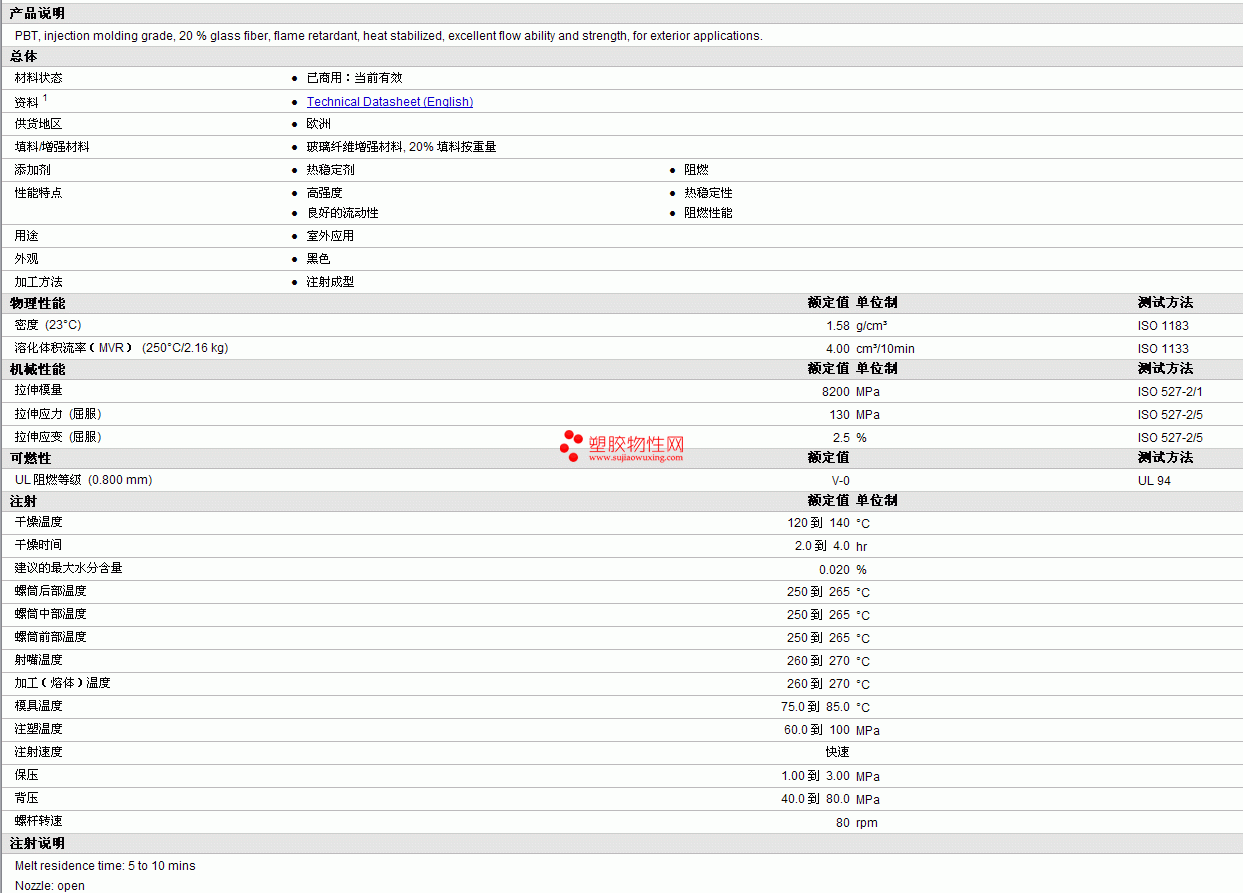Click the 拉伸应力 (屈服) row label
Viewport: 1243px width, 893px height.
tap(58, 414)
